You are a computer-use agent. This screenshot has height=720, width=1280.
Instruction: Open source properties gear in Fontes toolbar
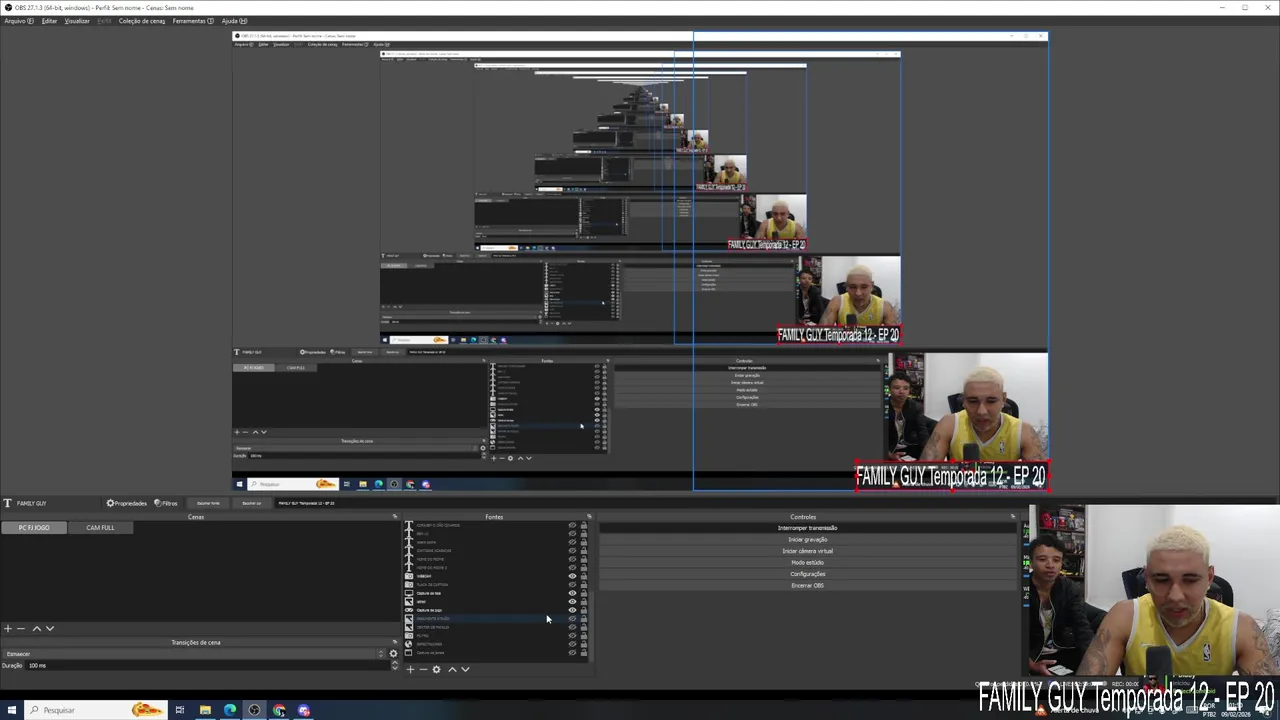(436, 669)
